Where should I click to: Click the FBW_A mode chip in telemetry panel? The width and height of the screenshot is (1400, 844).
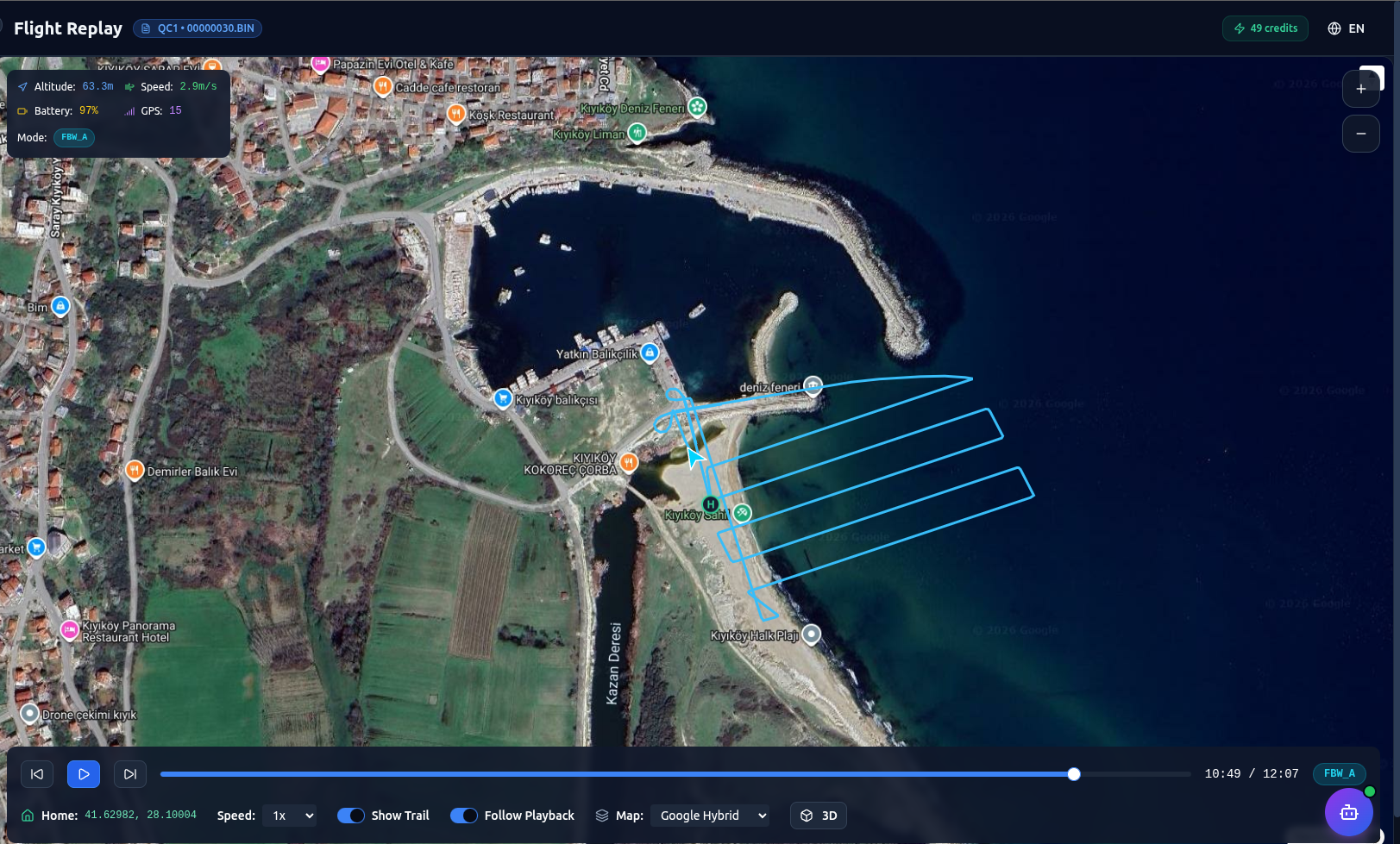pyautogui.click(x=74, y=137)
